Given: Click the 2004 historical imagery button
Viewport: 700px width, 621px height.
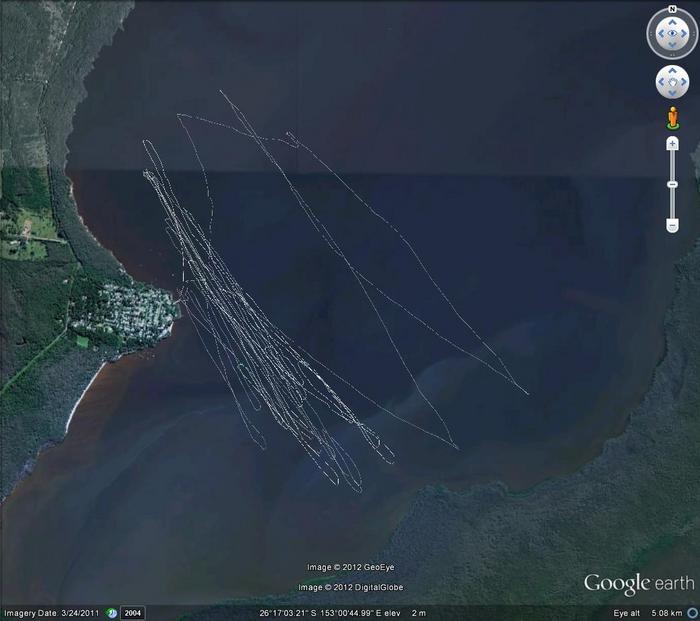Looking at the screenshot, I should tap(133, 613).
